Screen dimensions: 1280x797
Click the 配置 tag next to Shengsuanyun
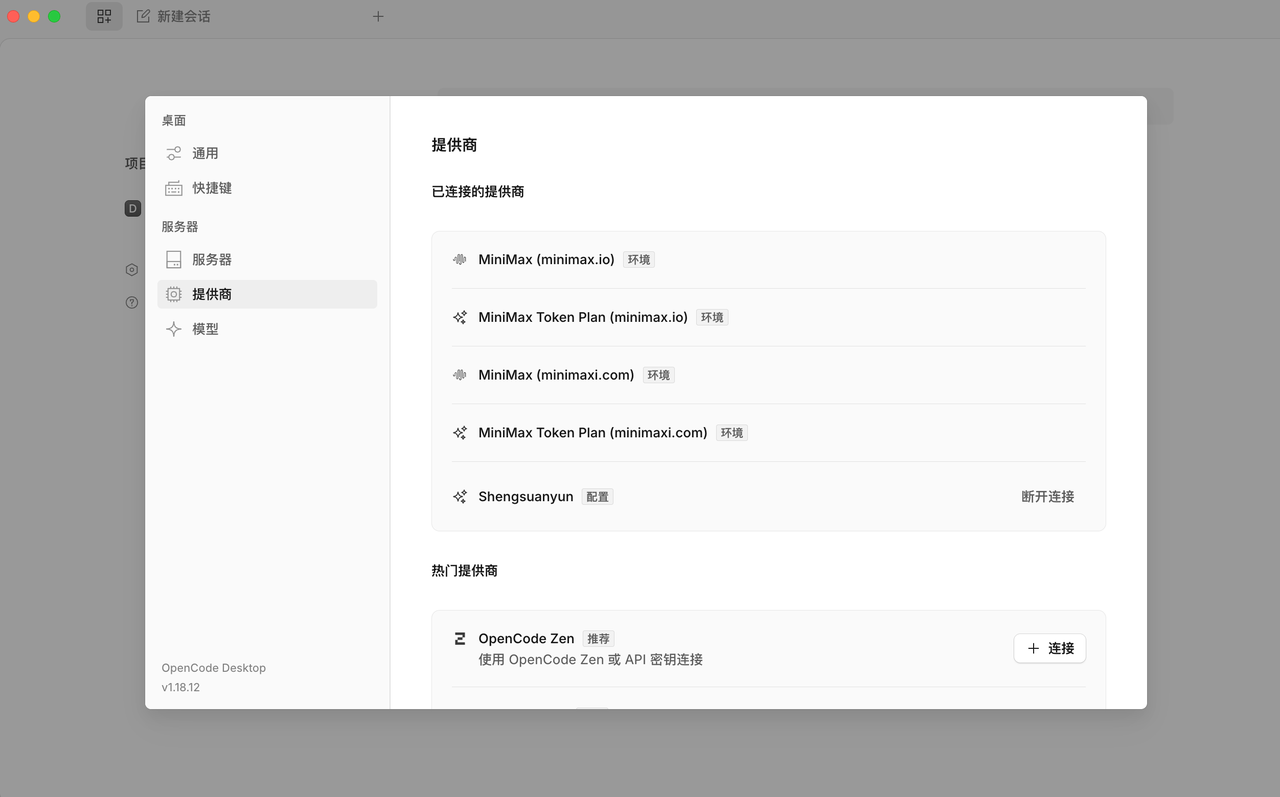click(598, 496)
